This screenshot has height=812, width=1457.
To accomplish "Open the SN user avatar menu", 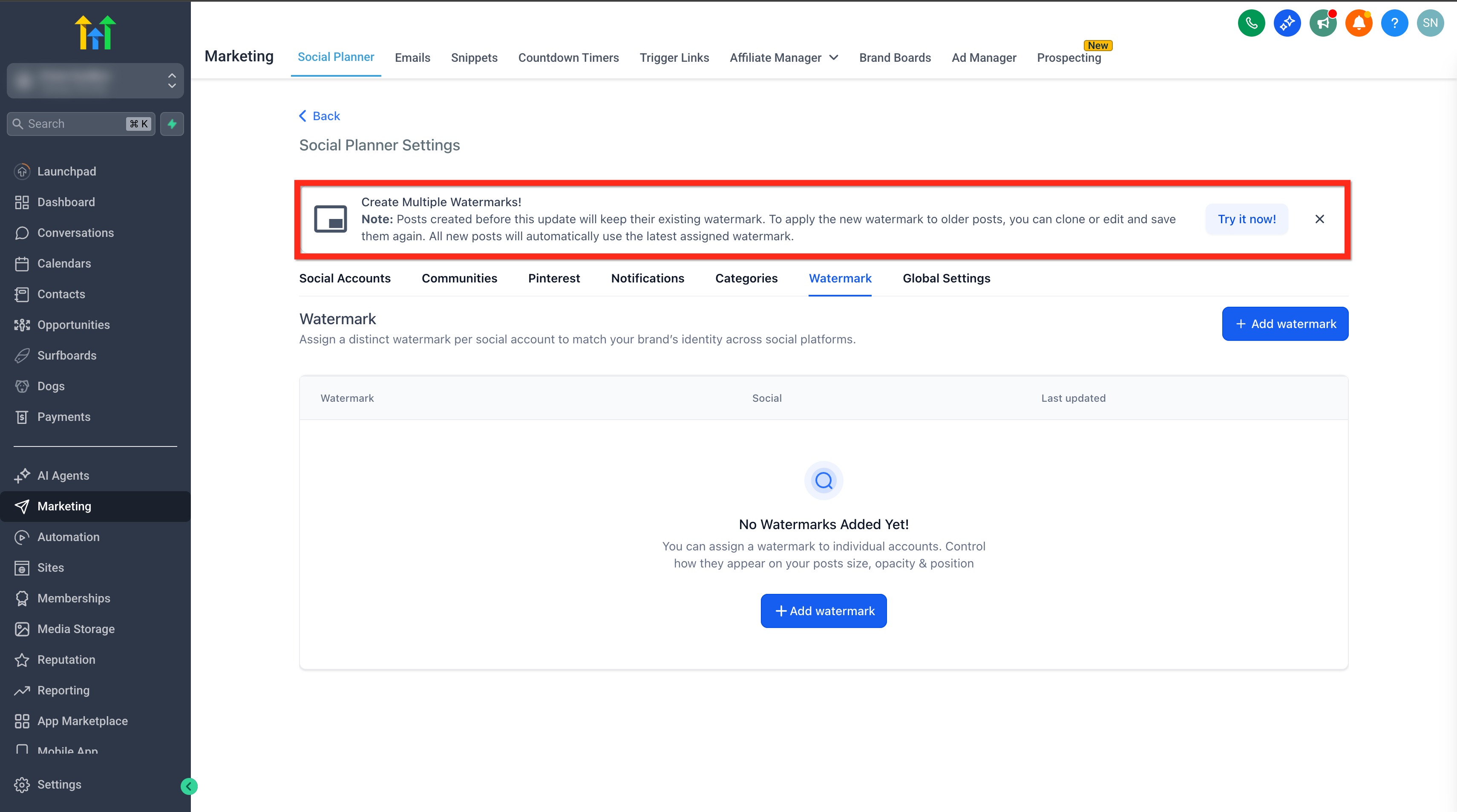I will 1430,23.
